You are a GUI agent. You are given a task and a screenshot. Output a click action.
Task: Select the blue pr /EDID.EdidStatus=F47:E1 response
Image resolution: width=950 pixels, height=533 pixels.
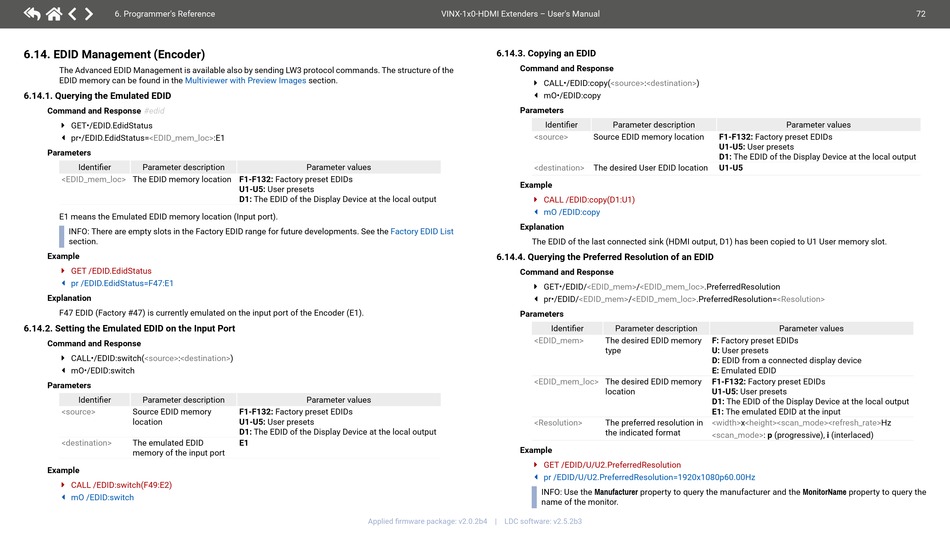click(122, 283)
